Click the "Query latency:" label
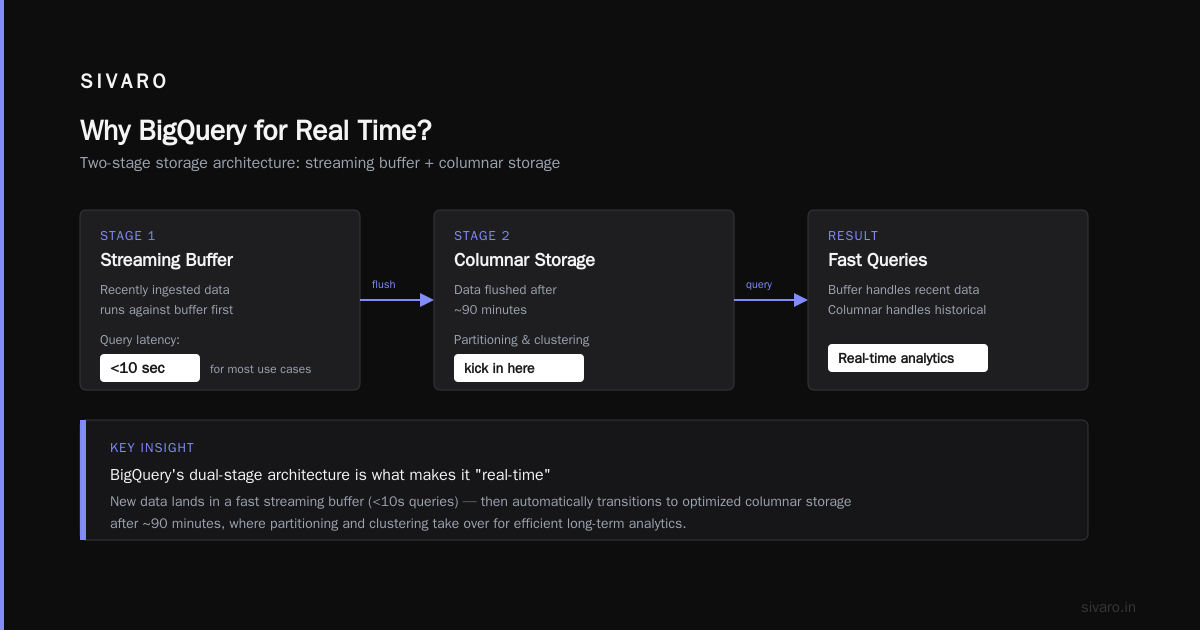The image size is (1200, 630). pos(140,340)
